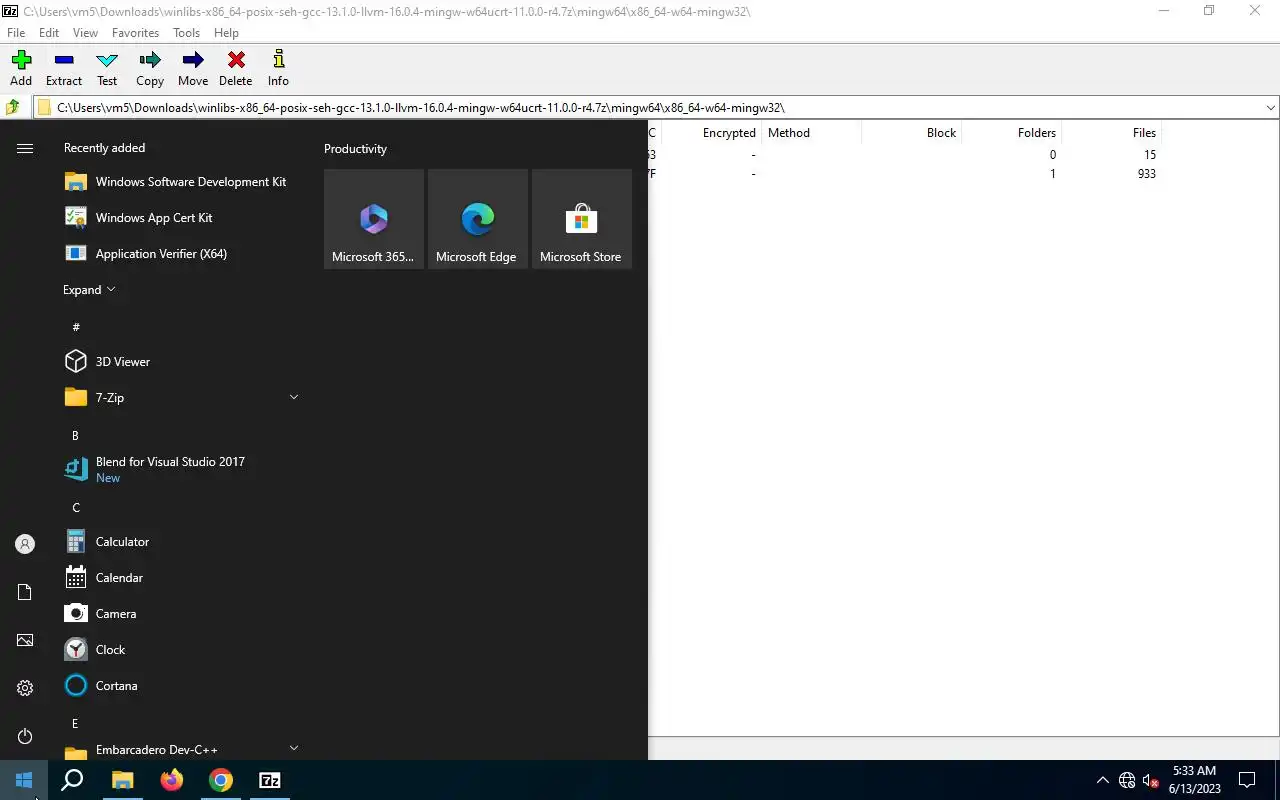The height and width of the screenshot is (800, 1280).
Task: Sort by the Files column header
Action: point(1111,133)
